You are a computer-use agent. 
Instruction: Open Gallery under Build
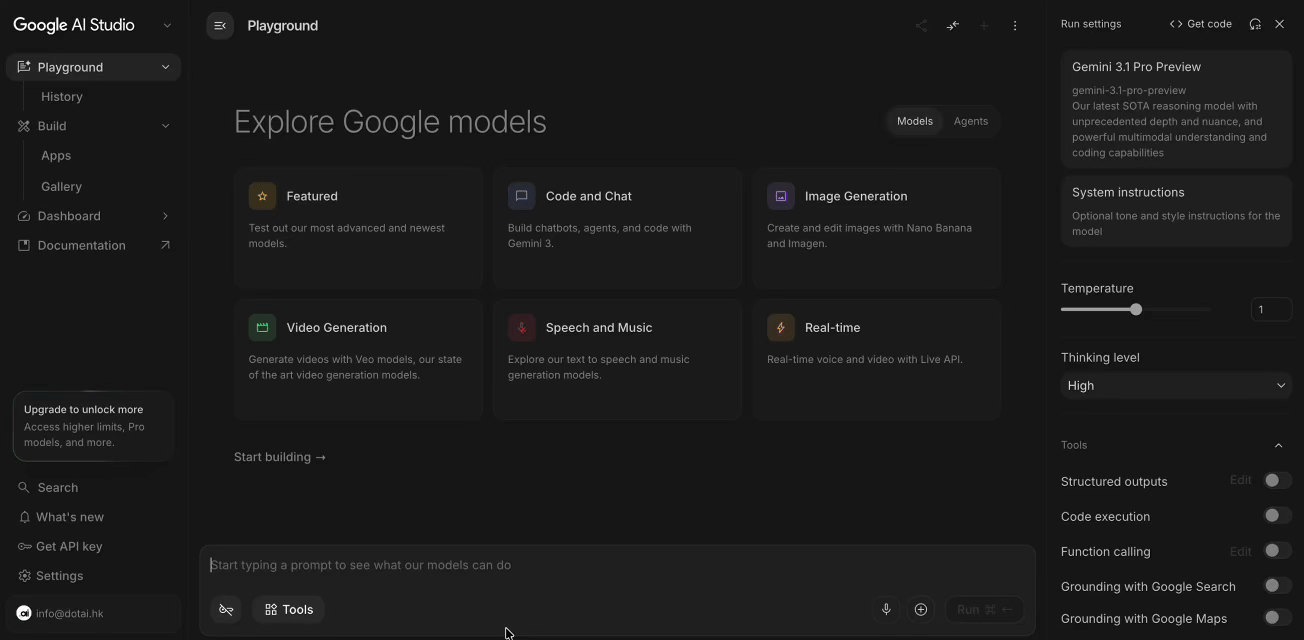coord(61,187)
